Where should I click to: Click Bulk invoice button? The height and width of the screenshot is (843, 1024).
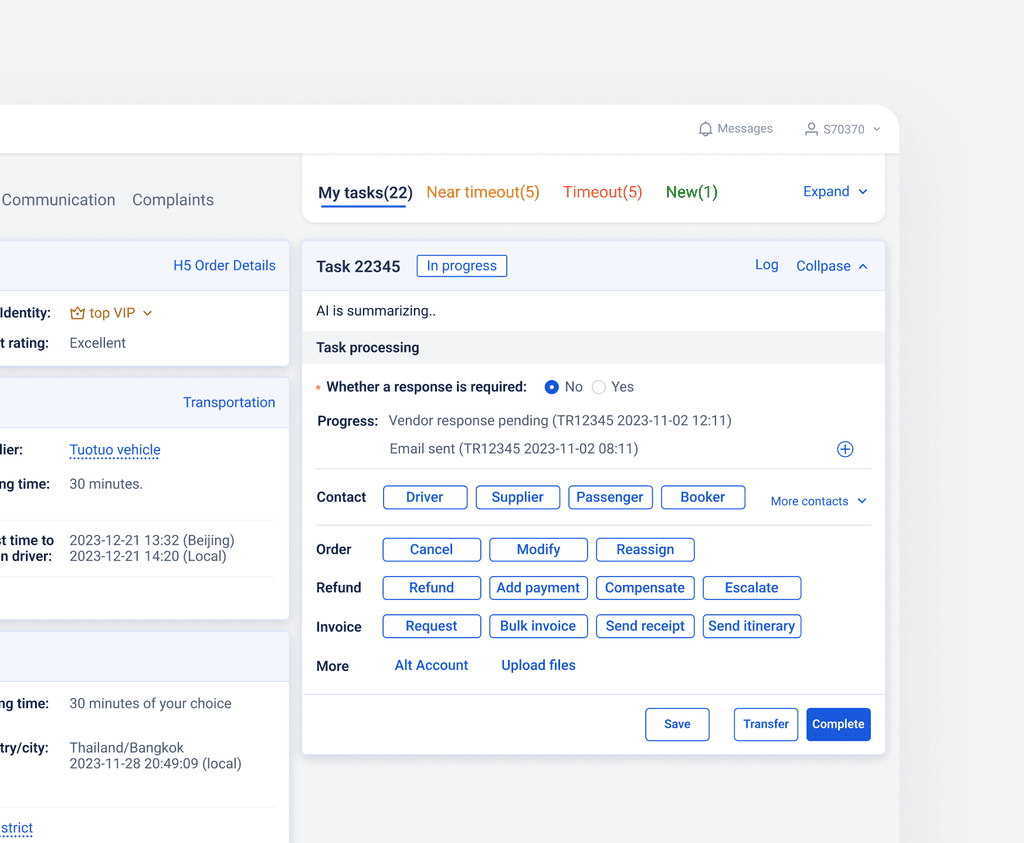click(538, 627)
